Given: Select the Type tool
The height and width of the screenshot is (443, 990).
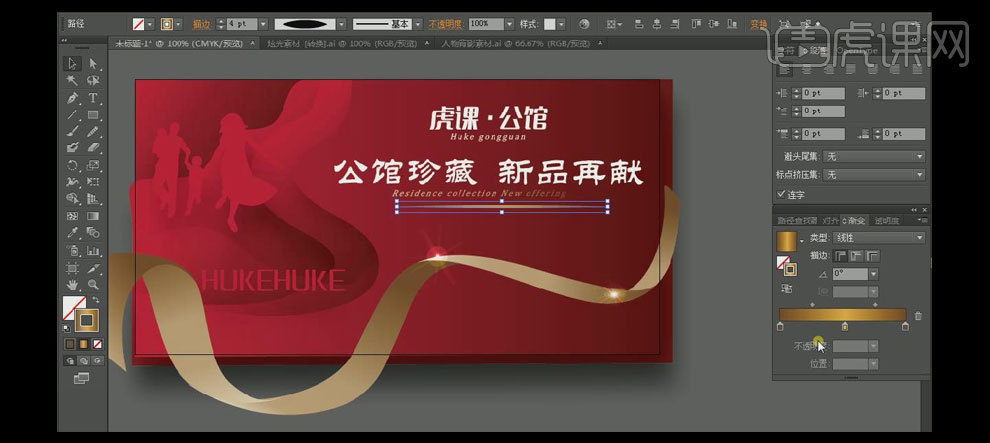Looking at the screenshot, I should 93,98.
